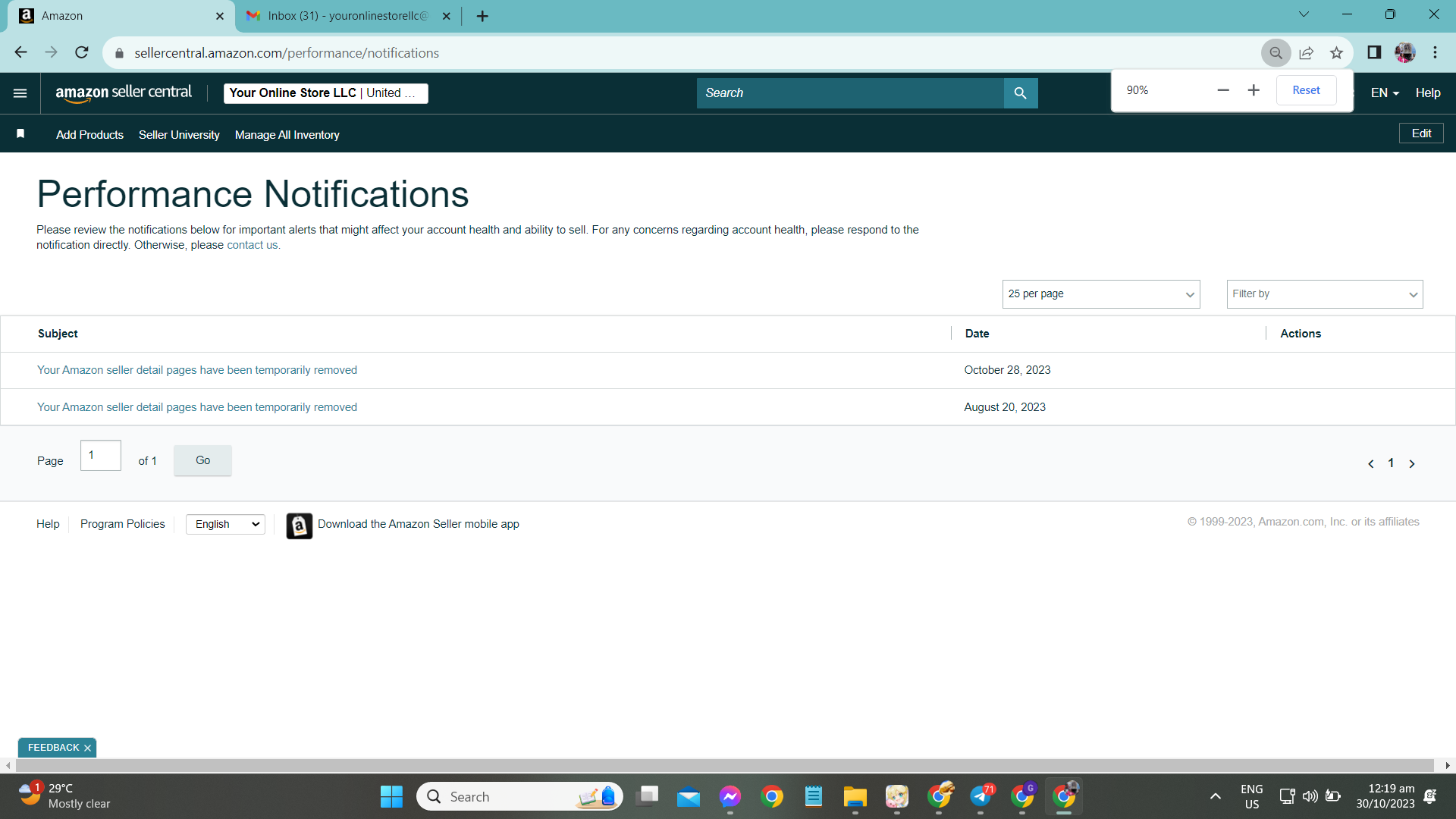Screen dimensions: 1456x819
Task: Click the horizontal page scrollbar
Action: coord(724,766)
